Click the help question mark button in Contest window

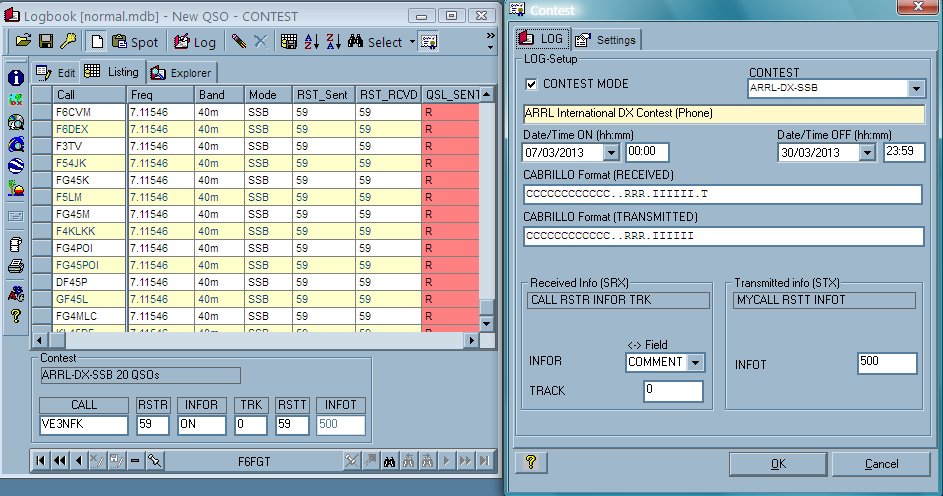coord(531,462)
